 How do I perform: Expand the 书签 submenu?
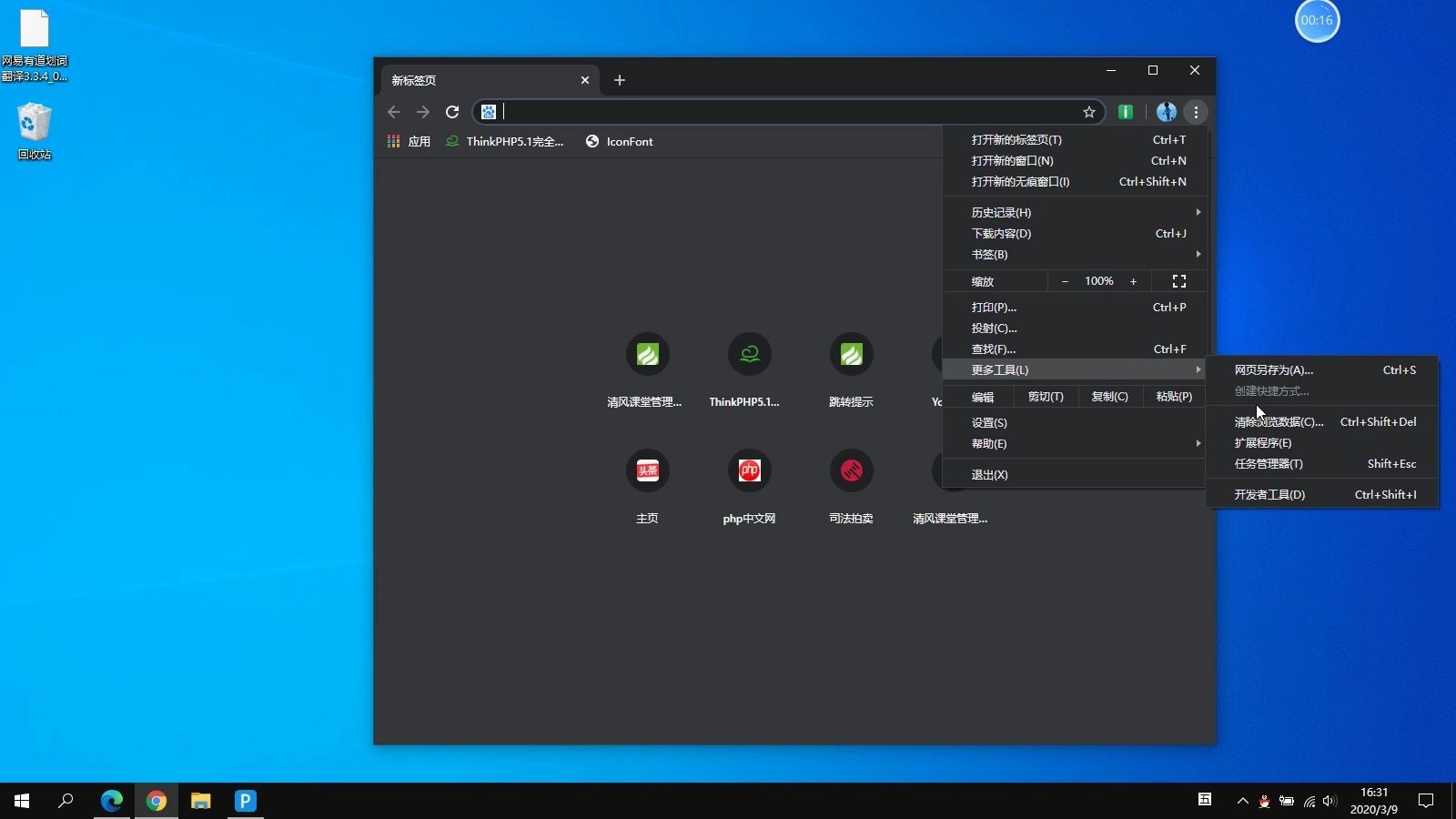[992, 255]
